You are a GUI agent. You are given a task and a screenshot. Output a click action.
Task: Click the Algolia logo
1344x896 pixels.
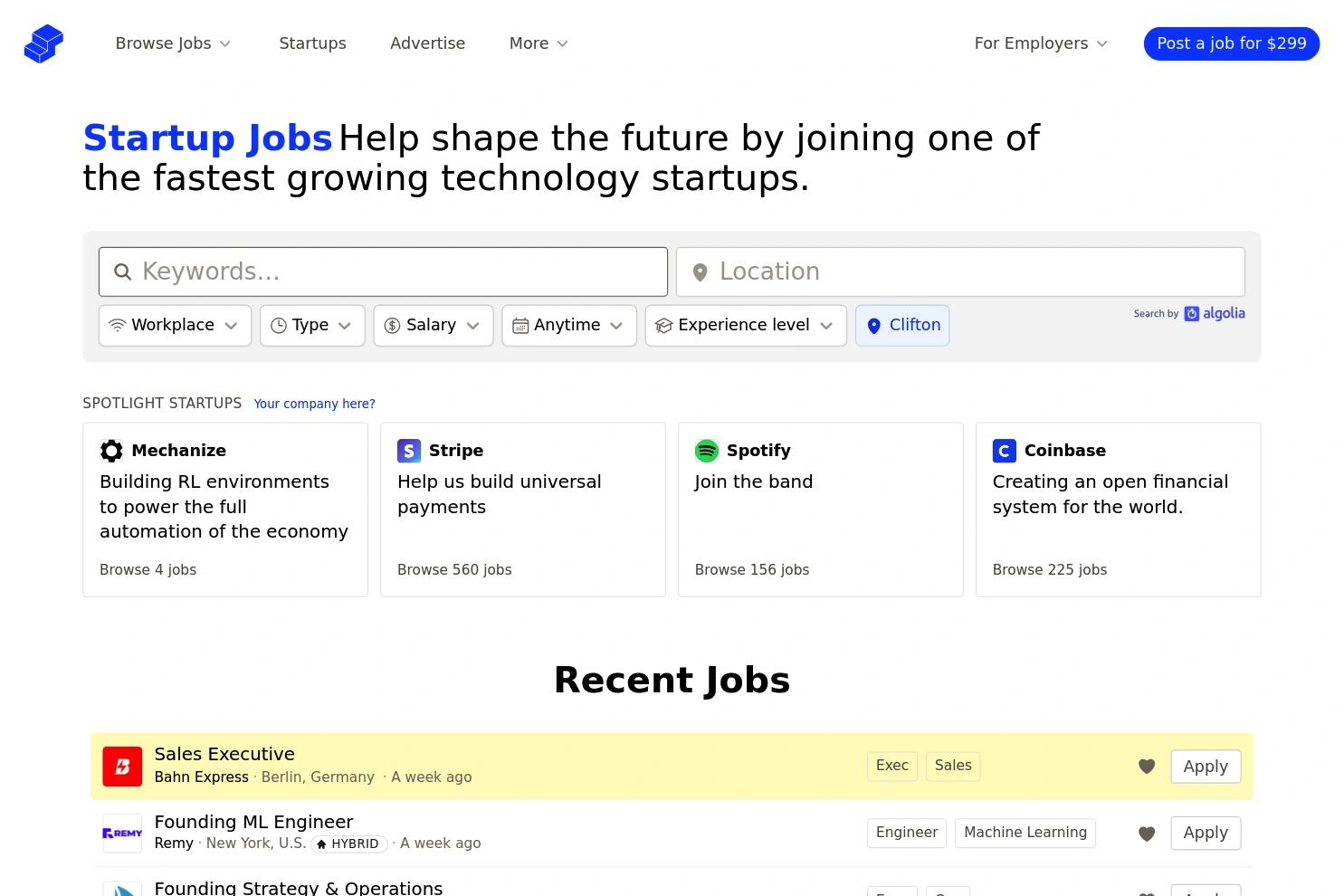1215,314
